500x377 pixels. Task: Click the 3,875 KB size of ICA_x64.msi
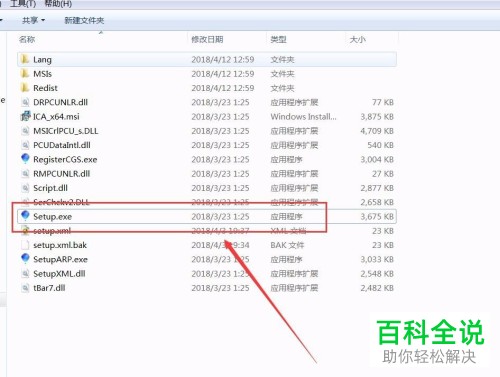(x=377, y=117)
